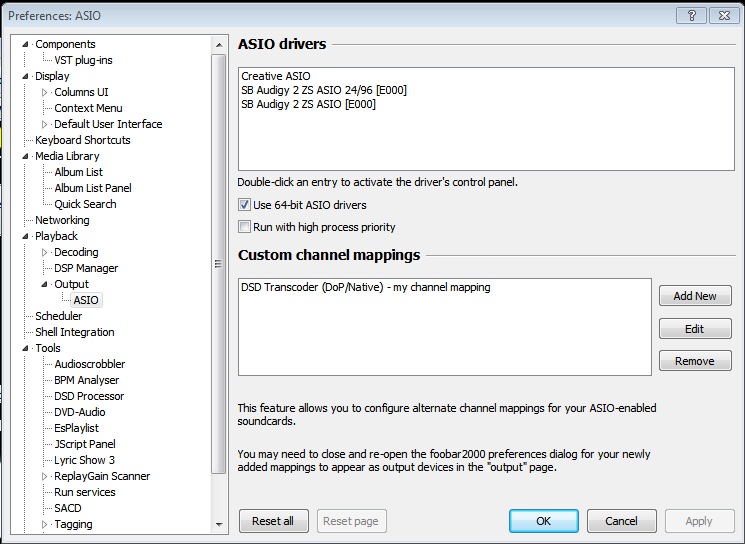Screen dimensions: 745x544
Task: Click Reset all button
Action: point(273,521)
